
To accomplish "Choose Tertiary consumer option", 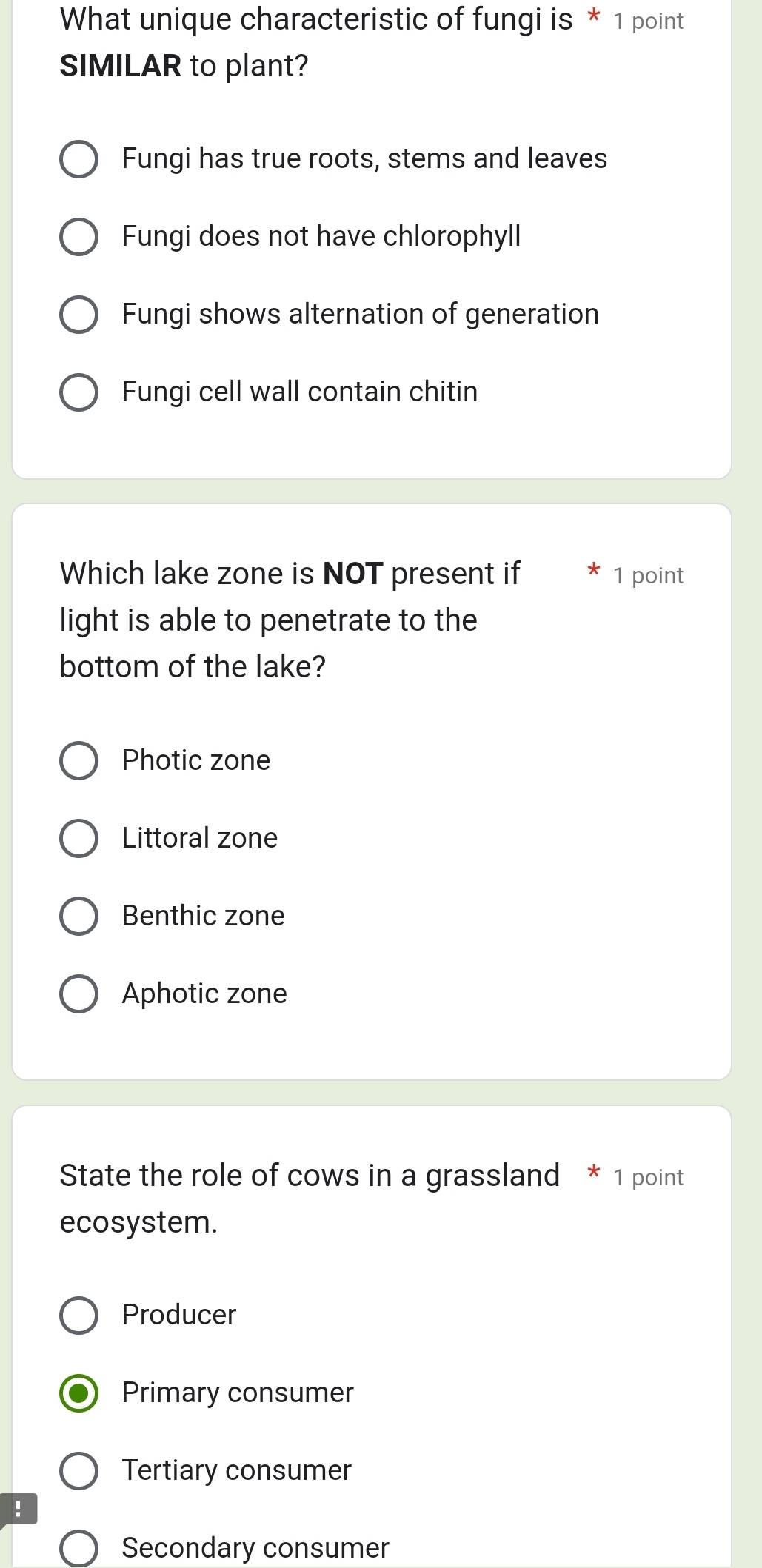I will coord(78,1471).
